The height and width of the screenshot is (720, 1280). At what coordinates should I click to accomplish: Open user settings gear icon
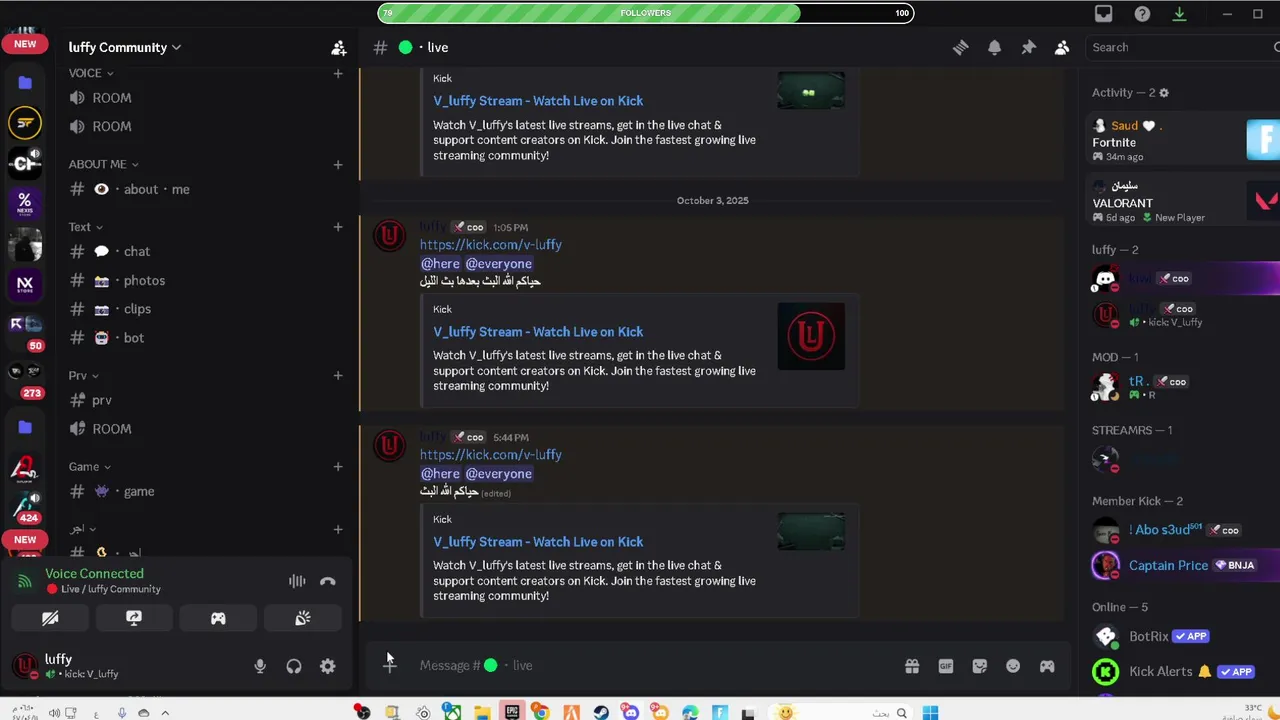click(x=328, y=666)
